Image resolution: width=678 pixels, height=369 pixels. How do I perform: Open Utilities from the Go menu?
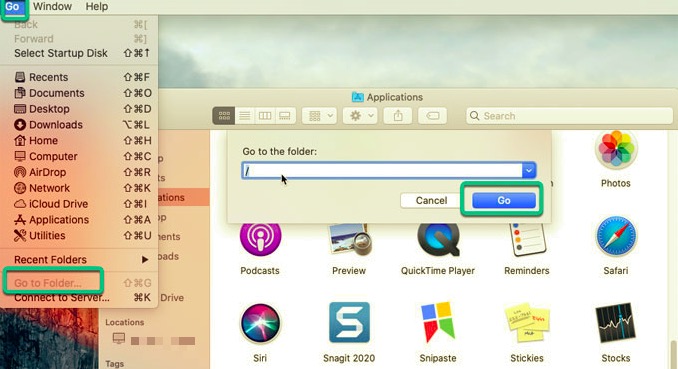coord(79,236)
